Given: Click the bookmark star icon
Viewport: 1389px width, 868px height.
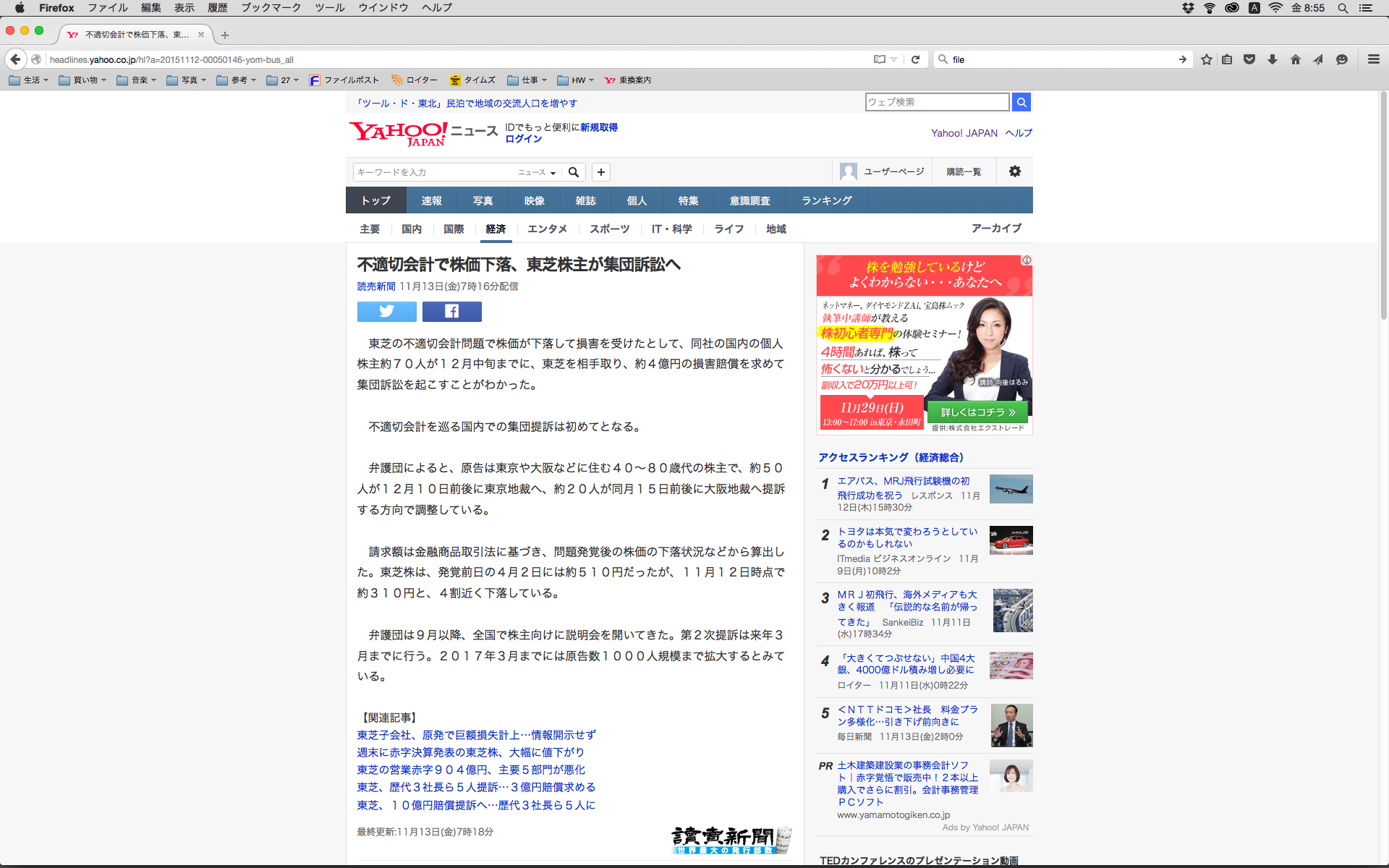Looking at the screenshot, I should pos(1206,59).
